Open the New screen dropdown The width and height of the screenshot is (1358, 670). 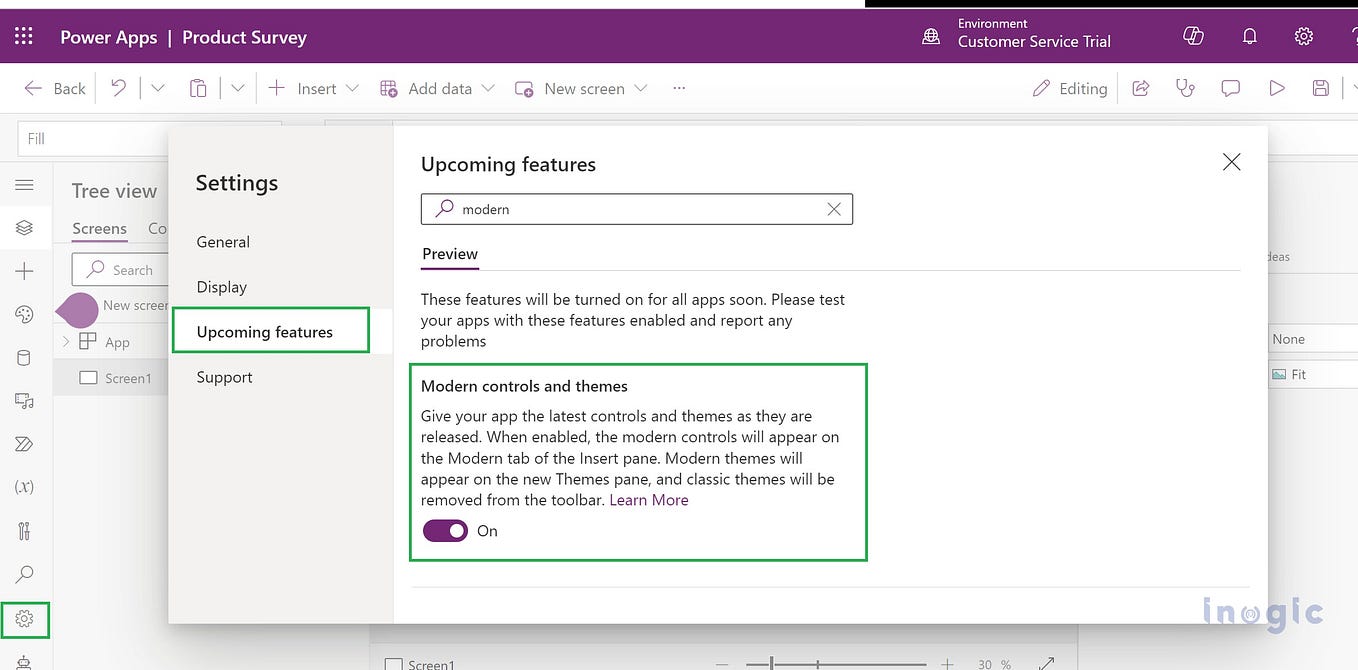(x=581, y=88)
